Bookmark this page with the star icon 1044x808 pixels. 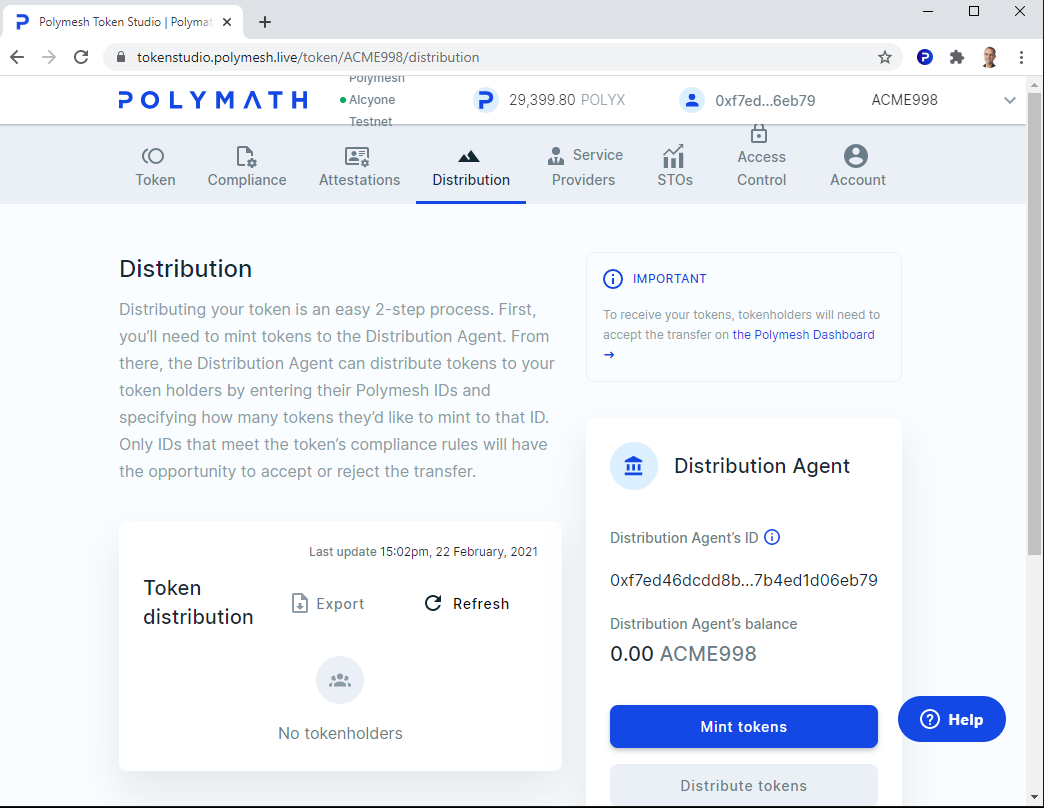click(x=884, y=57)
